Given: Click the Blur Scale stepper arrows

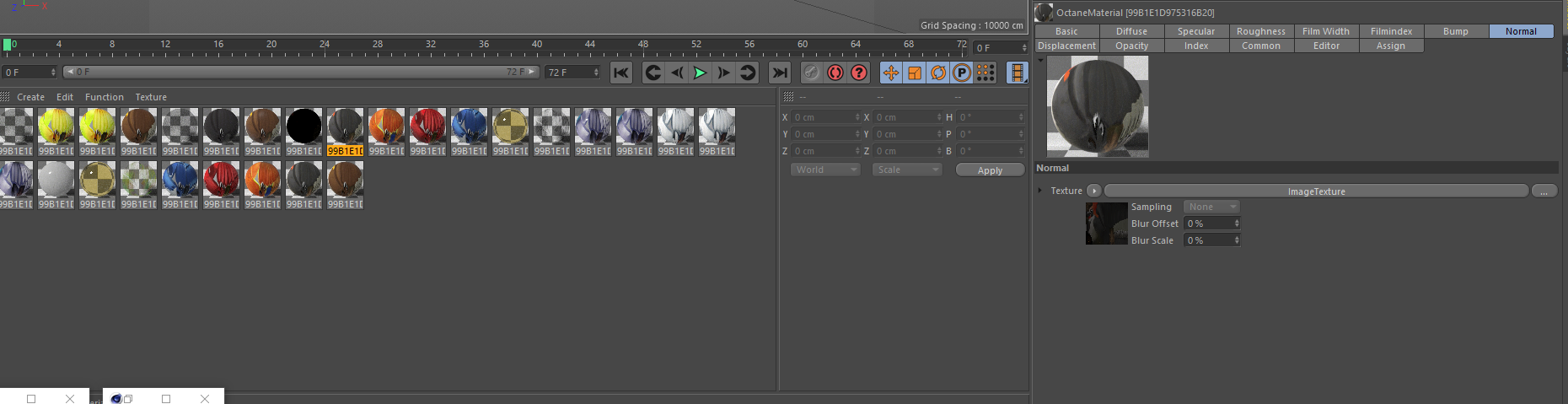Looking at the screenshot, I should click(x=1237, y=240).
